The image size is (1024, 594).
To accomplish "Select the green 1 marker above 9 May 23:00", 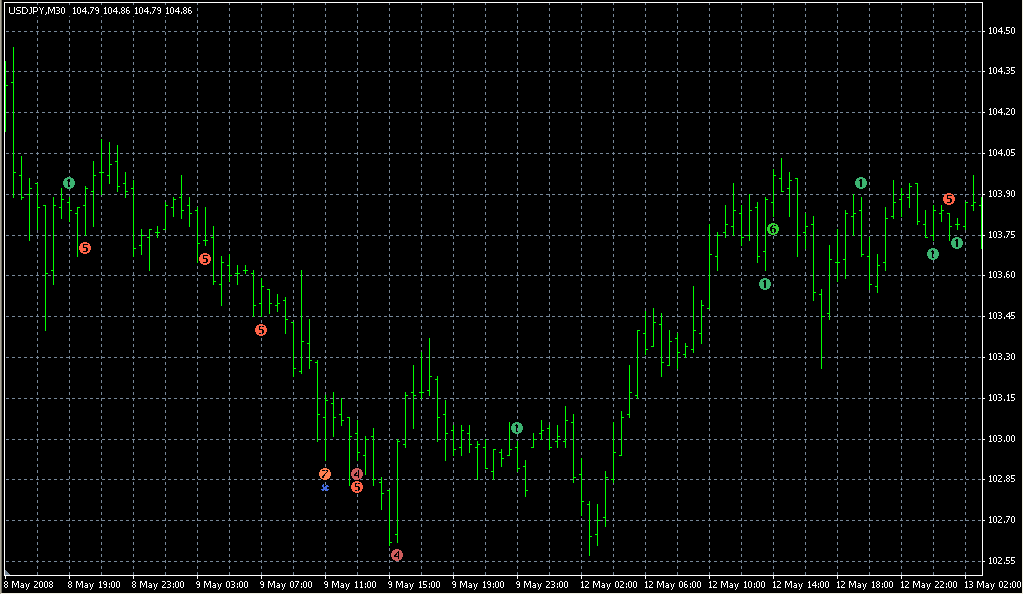I will point(517,428).
